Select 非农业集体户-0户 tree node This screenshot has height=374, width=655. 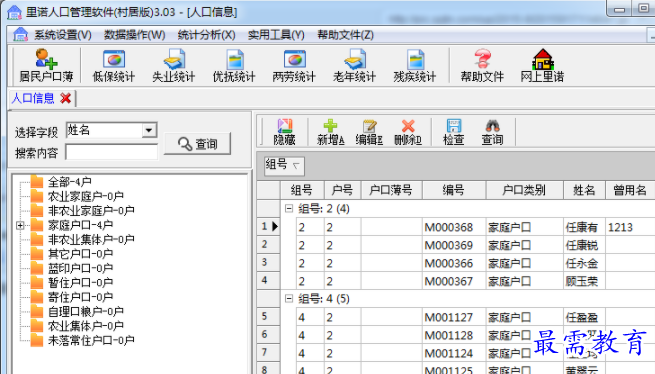pyautogui.click(x=91, y=239)
